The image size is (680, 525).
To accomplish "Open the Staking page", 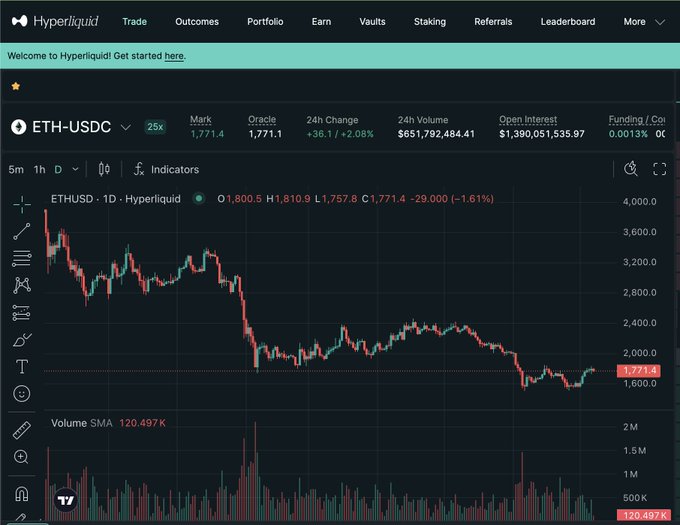I will click(x=430, y=22).
